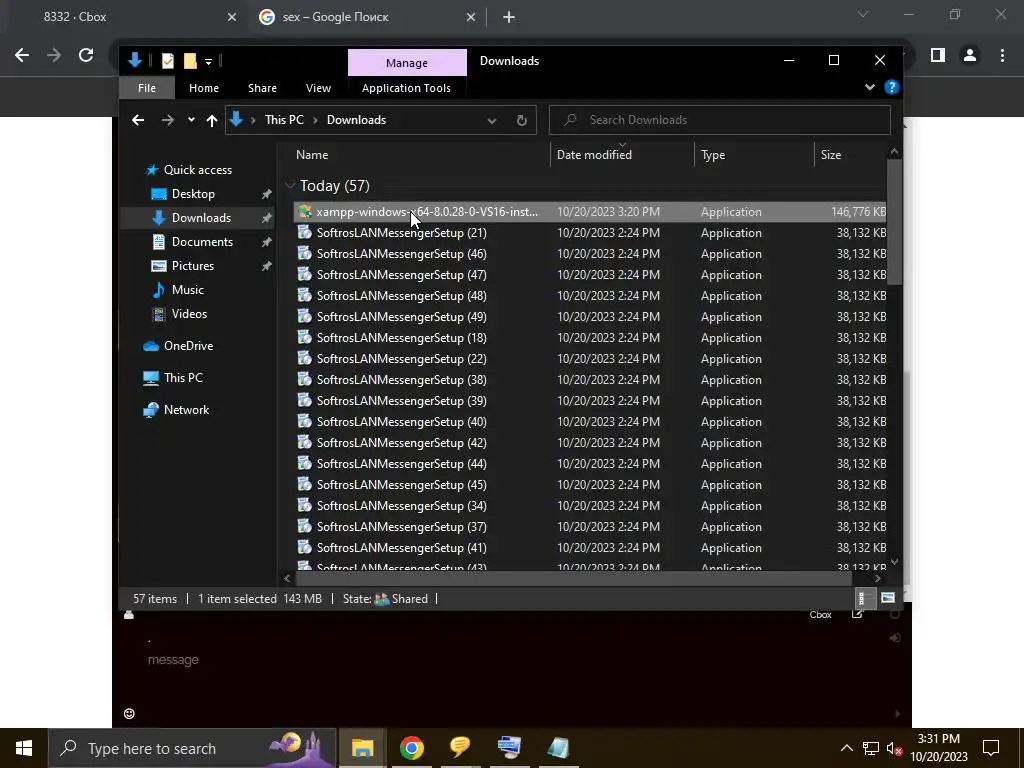Go back in Explorer navigation
This screenshot has width=1024, height=768.
[138, 120]
